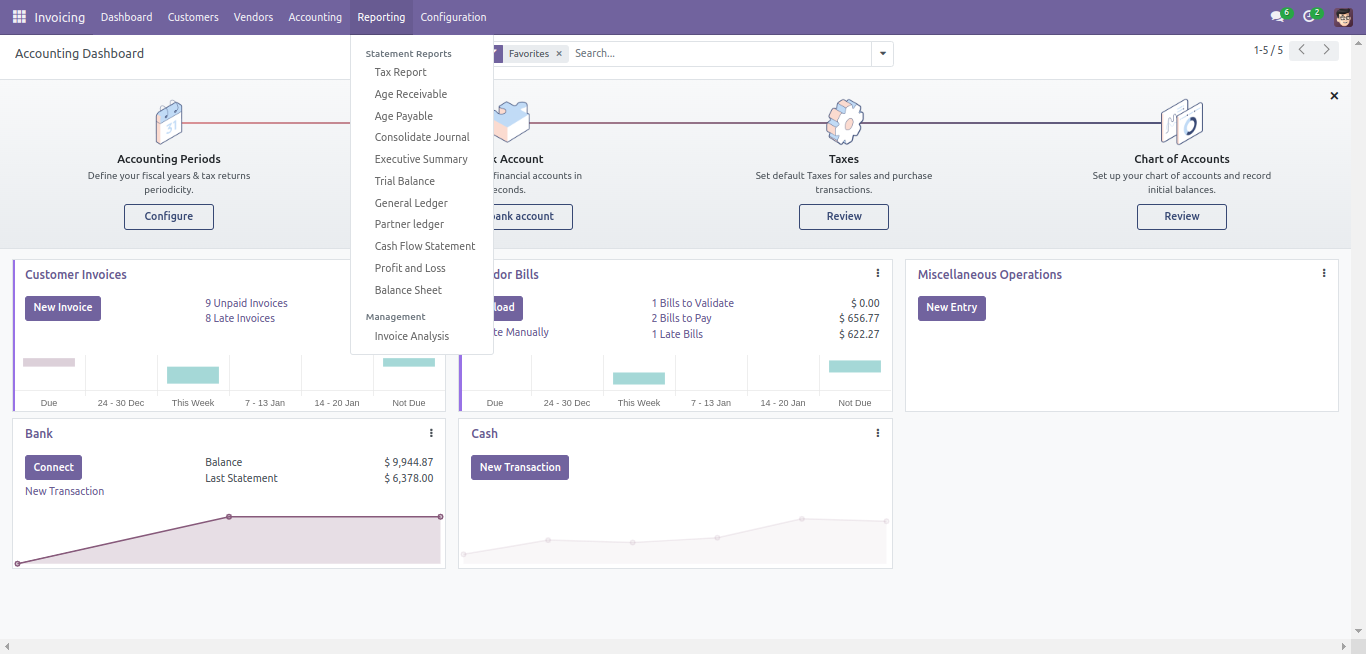Open the Balance Sheet report
Image resolution: width=1366 pixels, height=654 pixels.
coord(408,290)
